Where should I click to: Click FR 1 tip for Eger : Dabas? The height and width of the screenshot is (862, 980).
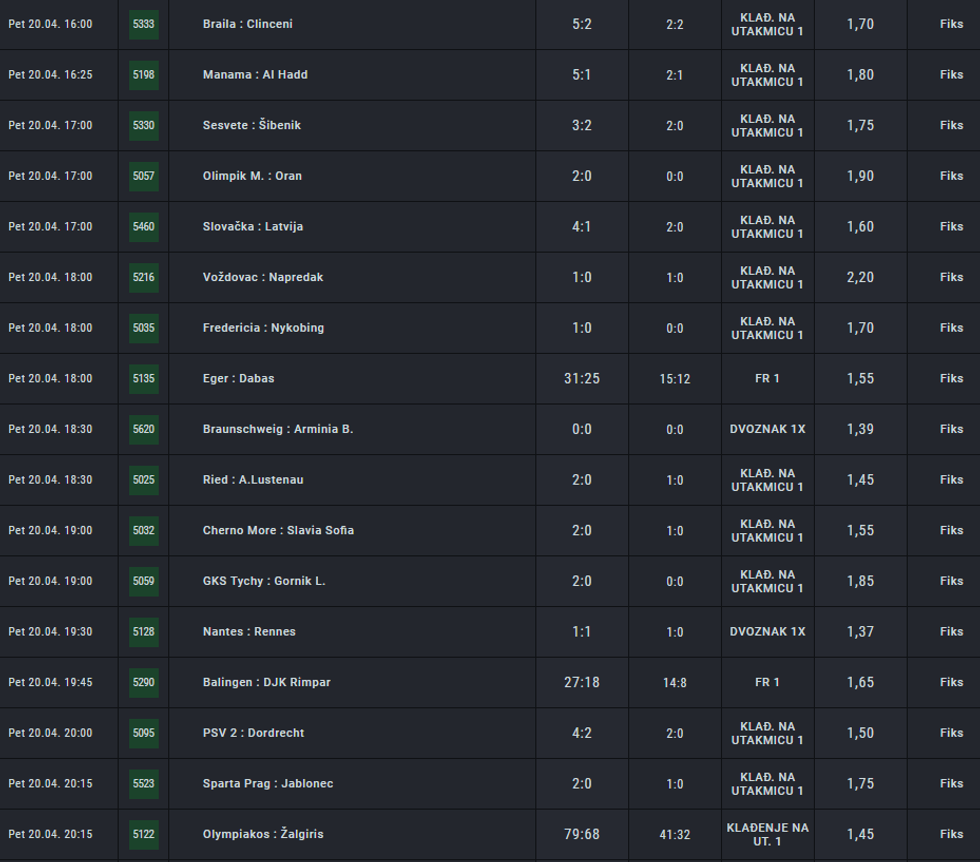(x=767, y=379)
